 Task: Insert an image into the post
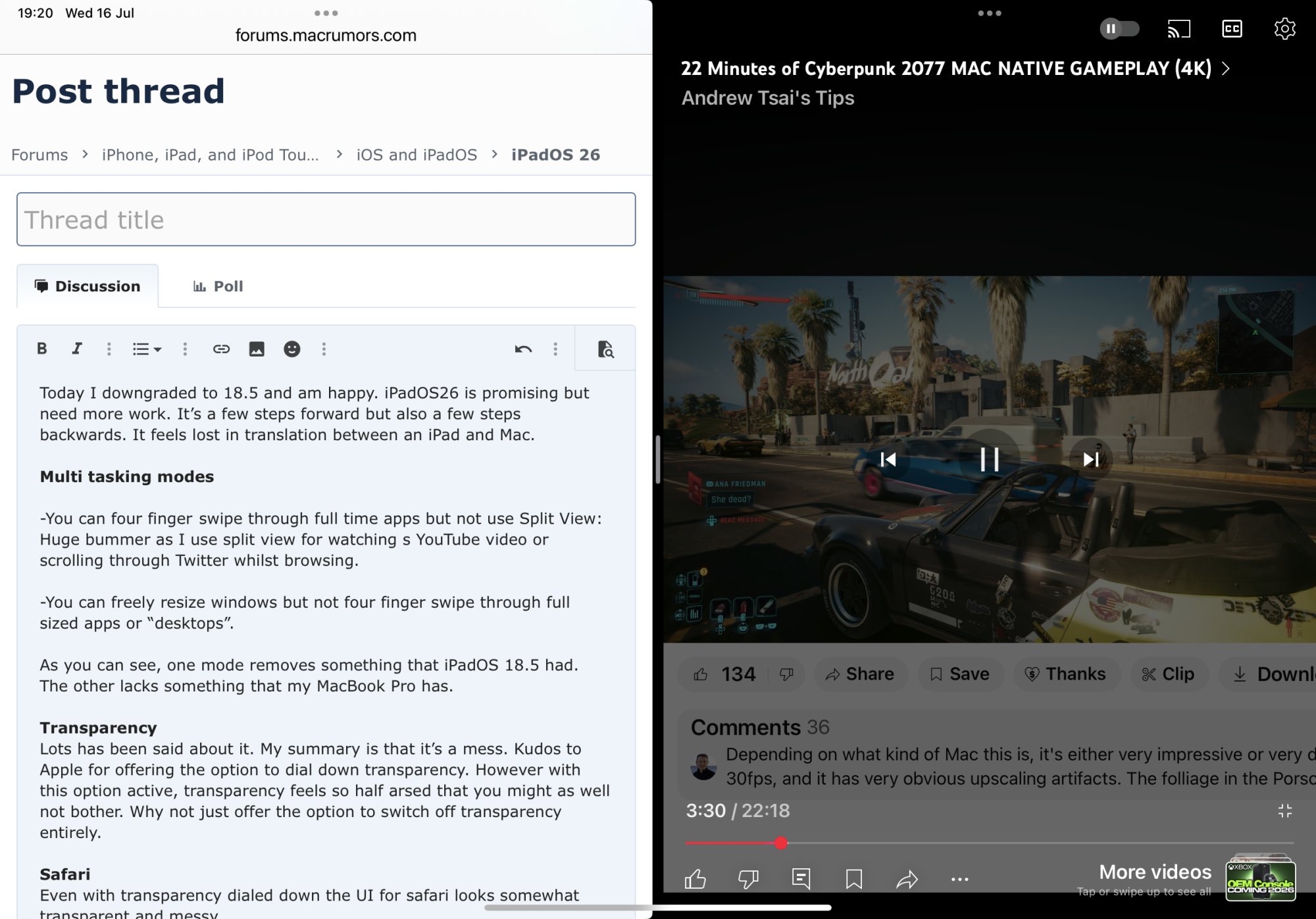[257, 349]
